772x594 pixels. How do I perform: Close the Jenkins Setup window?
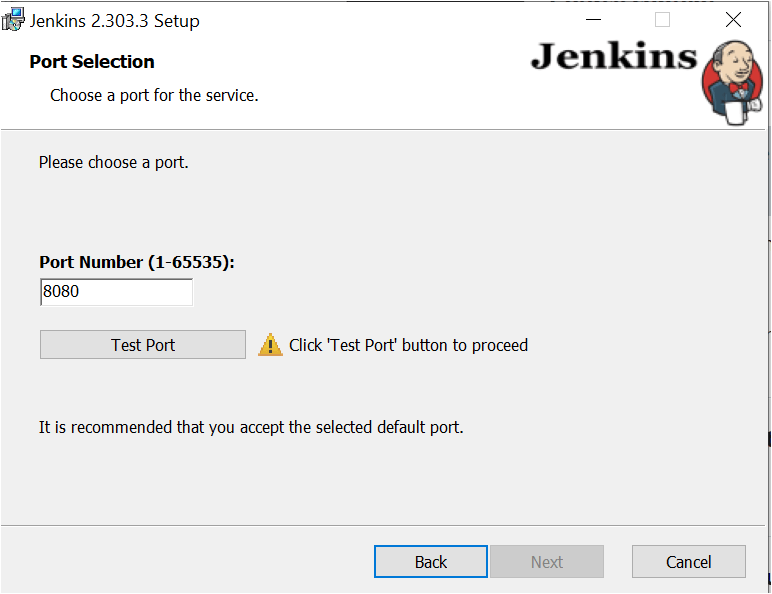point(733,20)
